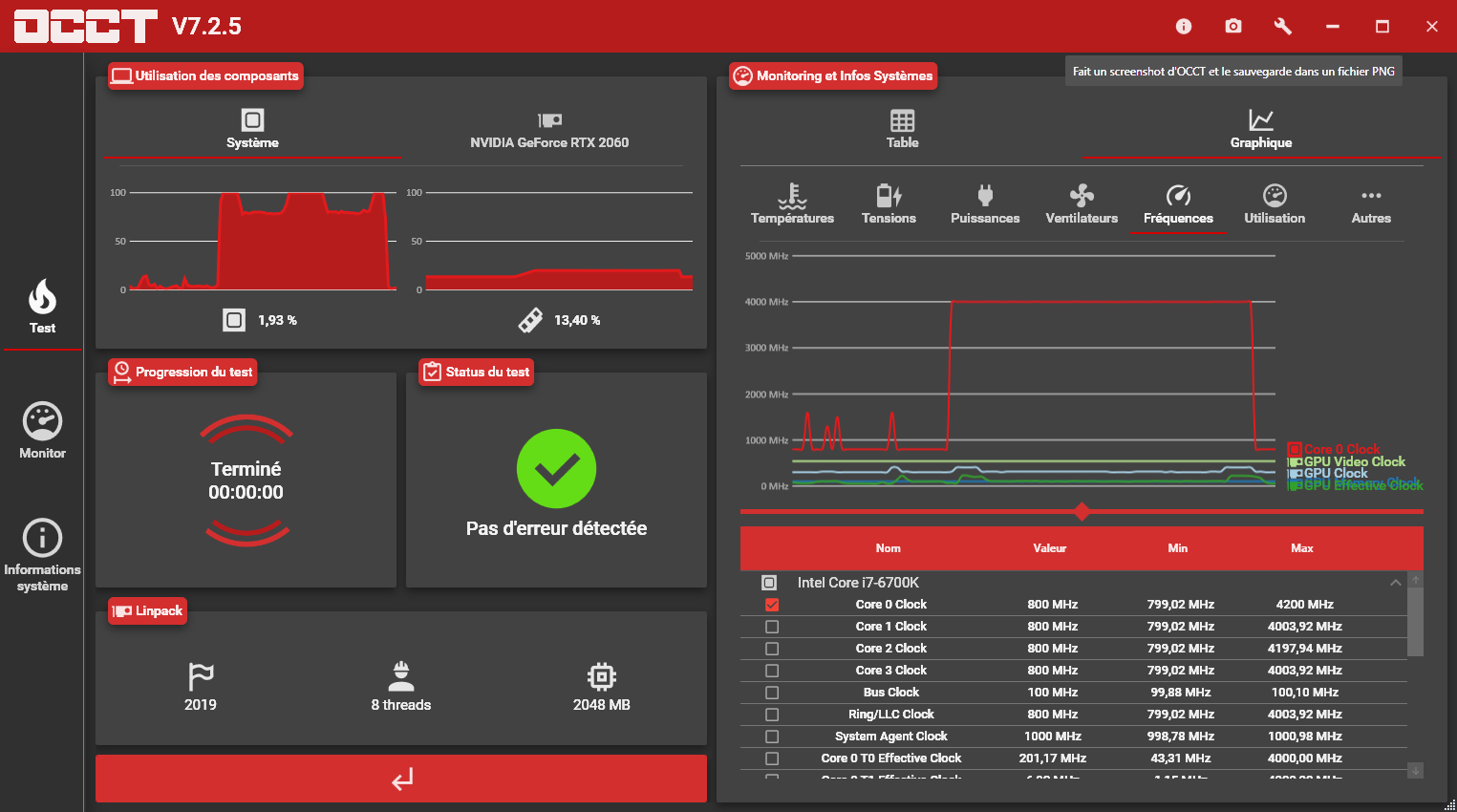Image resolution: width=1457 pixels, height=812 pixels.
Task: Click the 8 threads worker icon
Action: (401, 675)
